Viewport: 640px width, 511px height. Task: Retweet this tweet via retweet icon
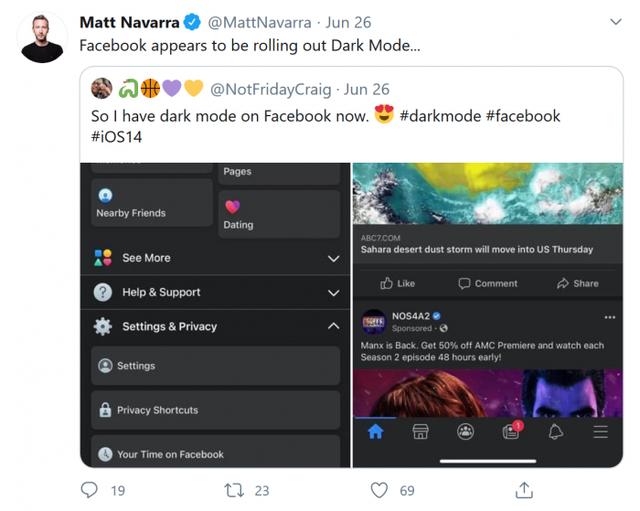(234, 490)
